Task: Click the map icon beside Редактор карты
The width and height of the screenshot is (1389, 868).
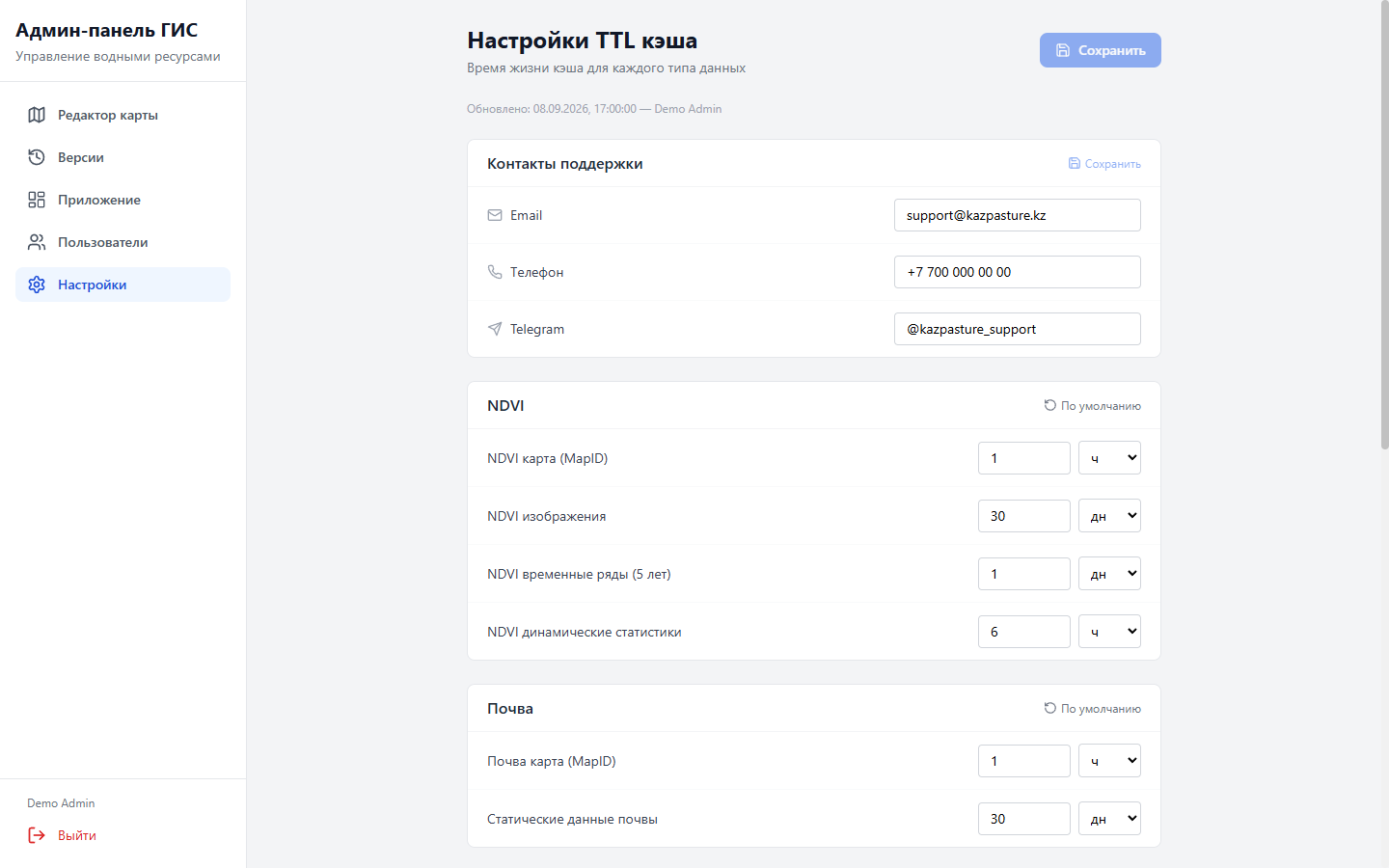Action: [37, 115]
